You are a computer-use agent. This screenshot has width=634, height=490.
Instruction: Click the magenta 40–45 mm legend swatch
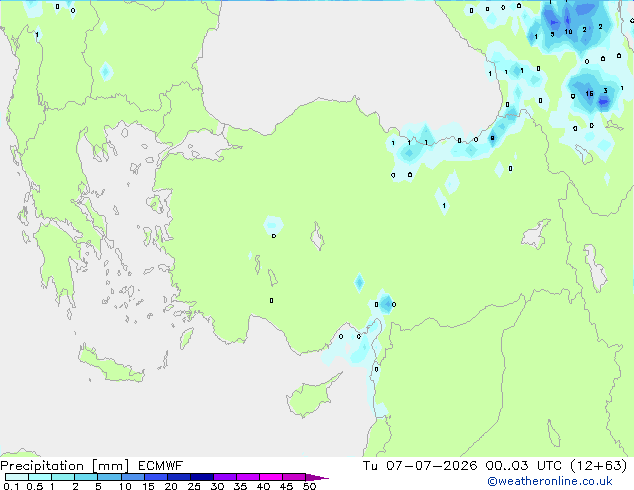pyautogui.click(x=271, y=477)
